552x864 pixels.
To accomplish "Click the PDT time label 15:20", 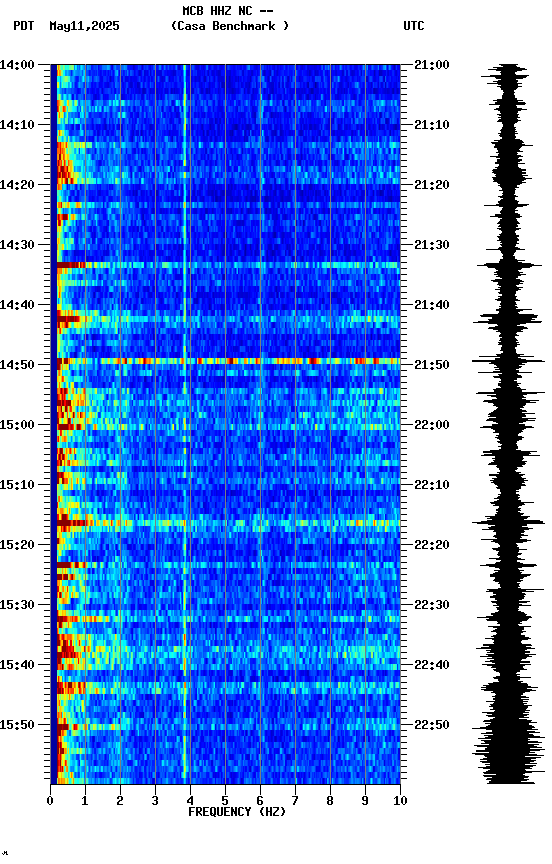I will click(17, 546).
